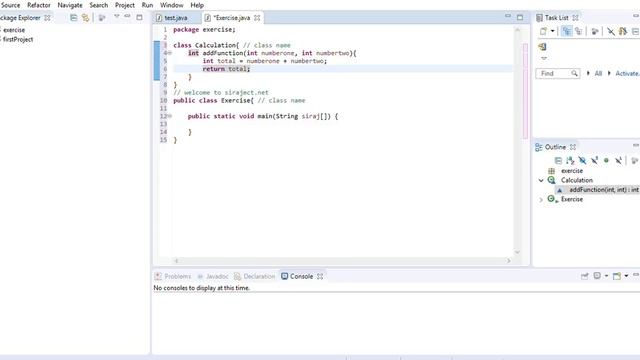Focus on Workweek in Task List
The width and height of the screenshot is (640, 360).
(595, 31)
